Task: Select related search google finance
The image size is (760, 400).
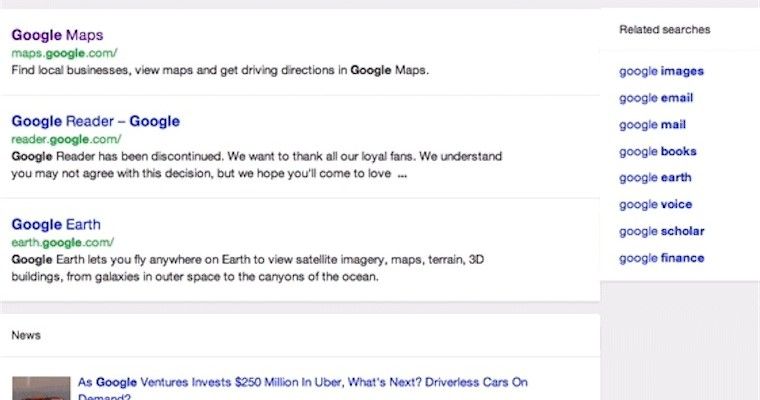Action: (x=662, y=258)
